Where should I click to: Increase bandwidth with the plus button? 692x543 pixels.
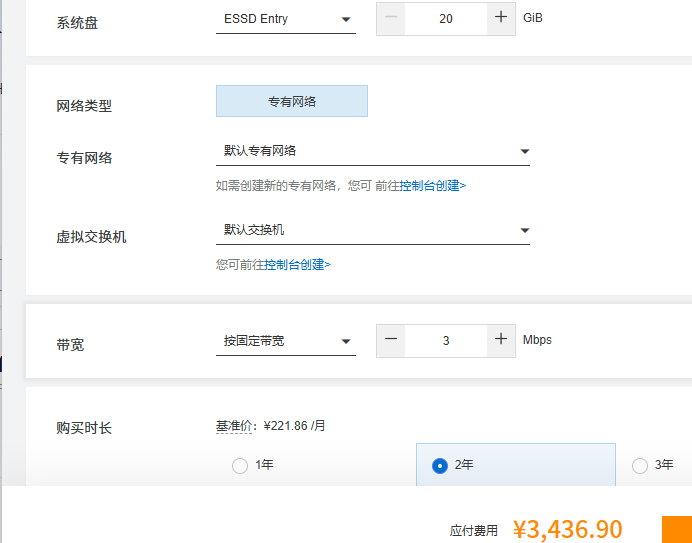pyautogui.click(x=501, y=340)
